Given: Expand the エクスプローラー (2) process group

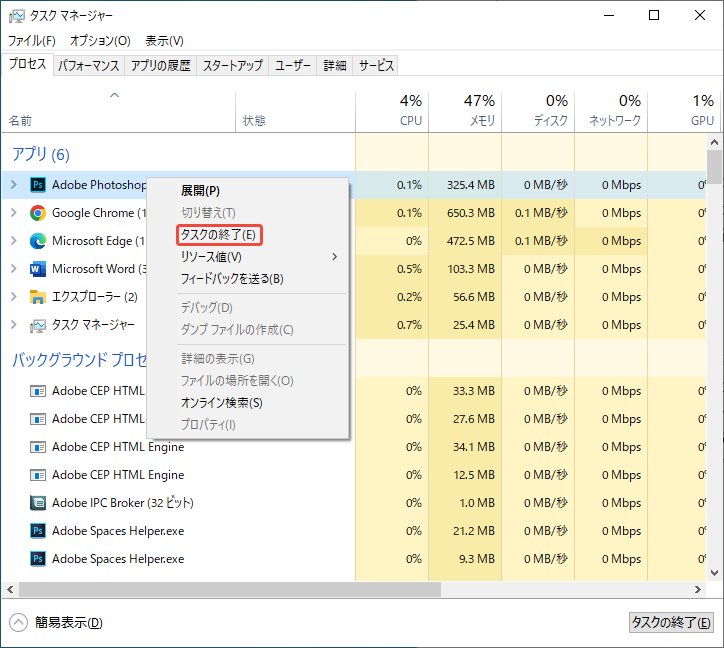Looking at the screenshot, I should click(13, 297).
